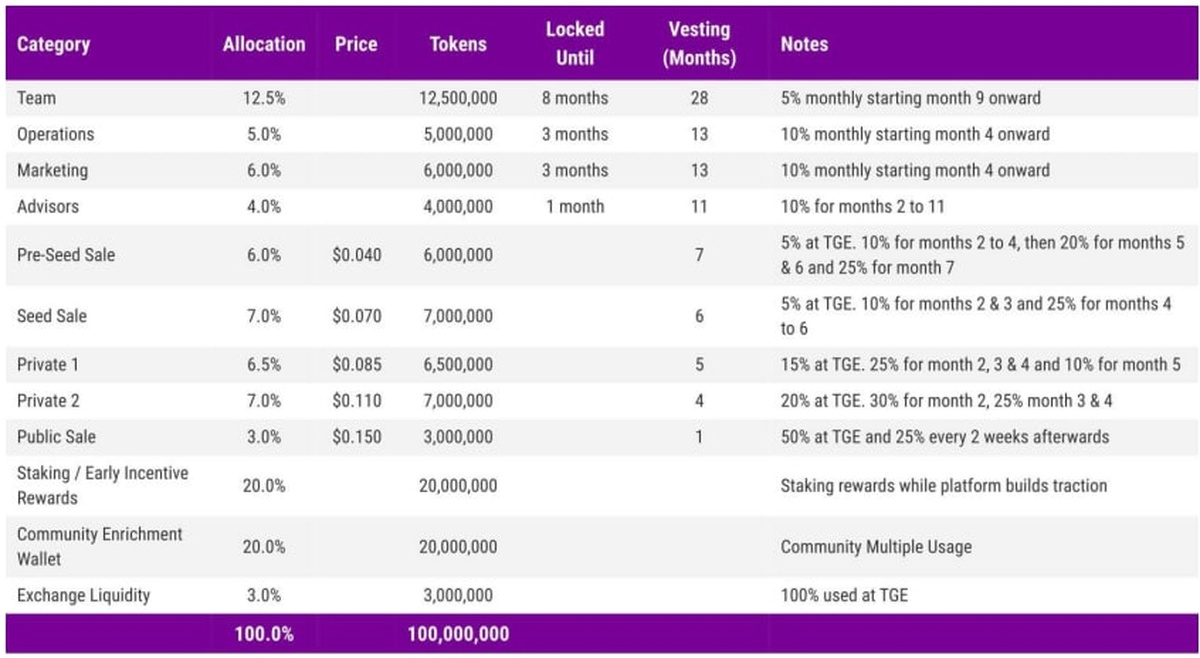
Task: Select Community Enrichment Wallet cell
Action: (x=99, y=546)
